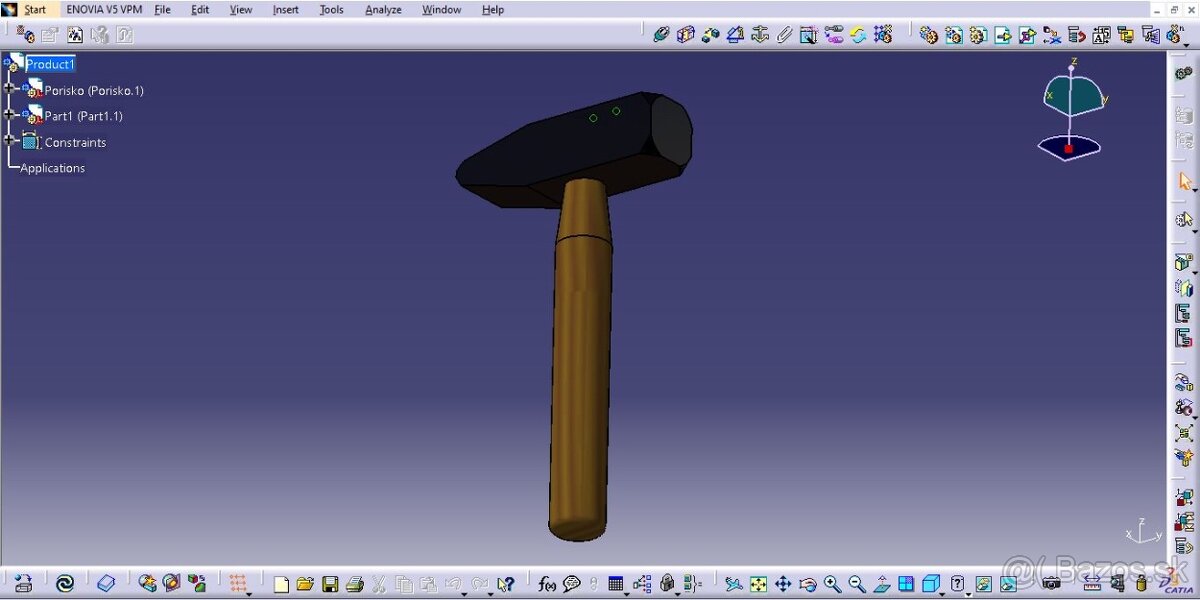This screenshot has width=1200, height=600.
Task: Click the Update assembly icon
Action: (x=858, y=34)
